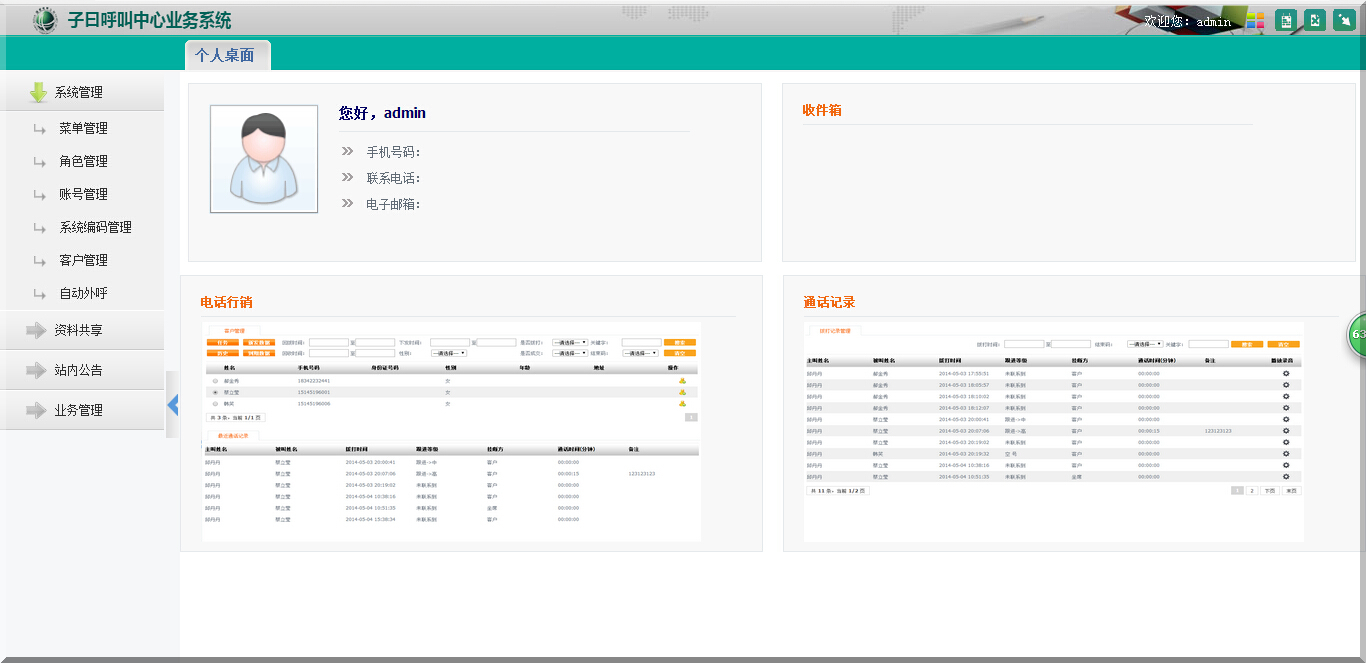1366x663 pixels.
Task: Click the diagonal arrow icon in header
Action: pyautogui.click(x=1344, y=21)
